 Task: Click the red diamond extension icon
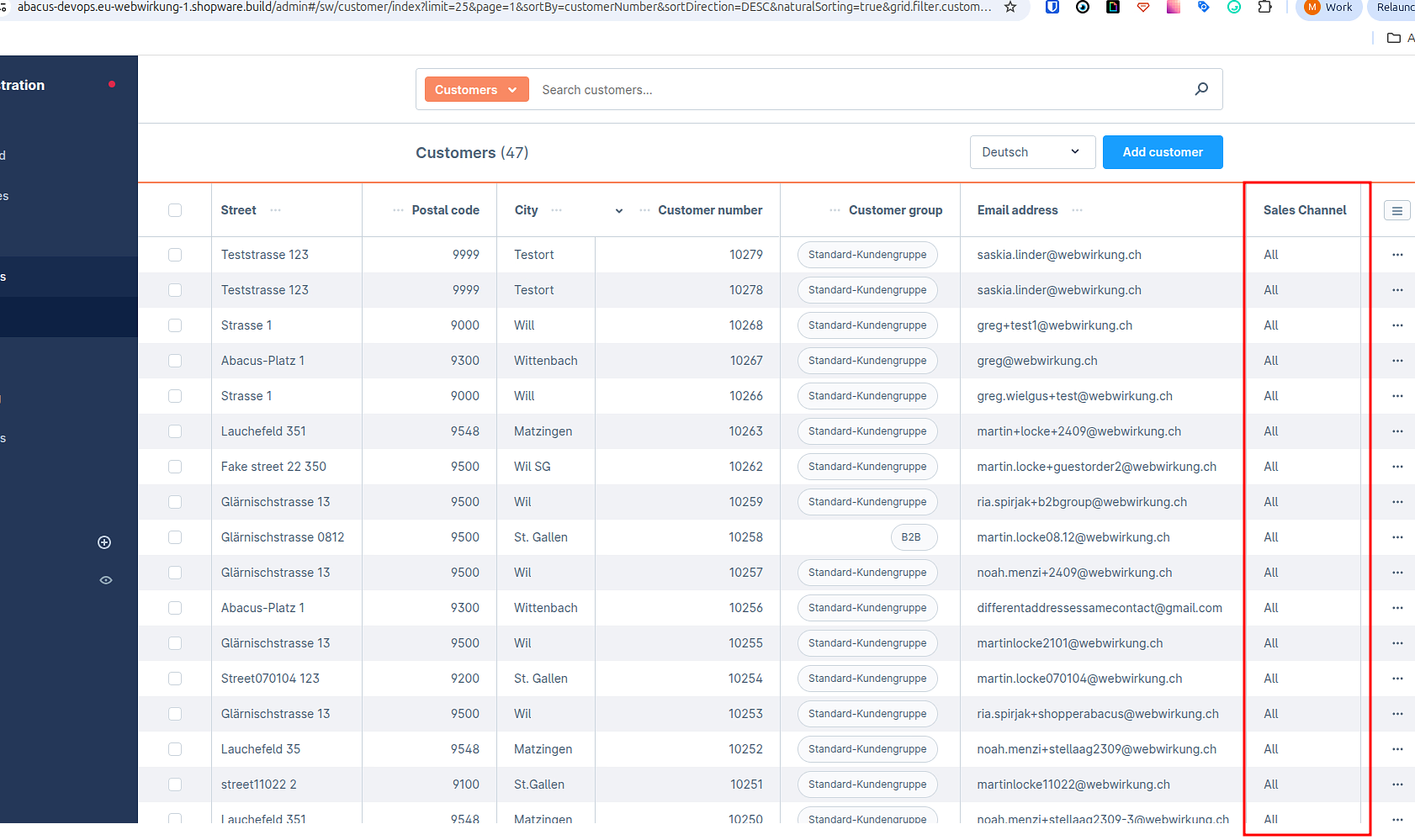[x=1143, y=7]
